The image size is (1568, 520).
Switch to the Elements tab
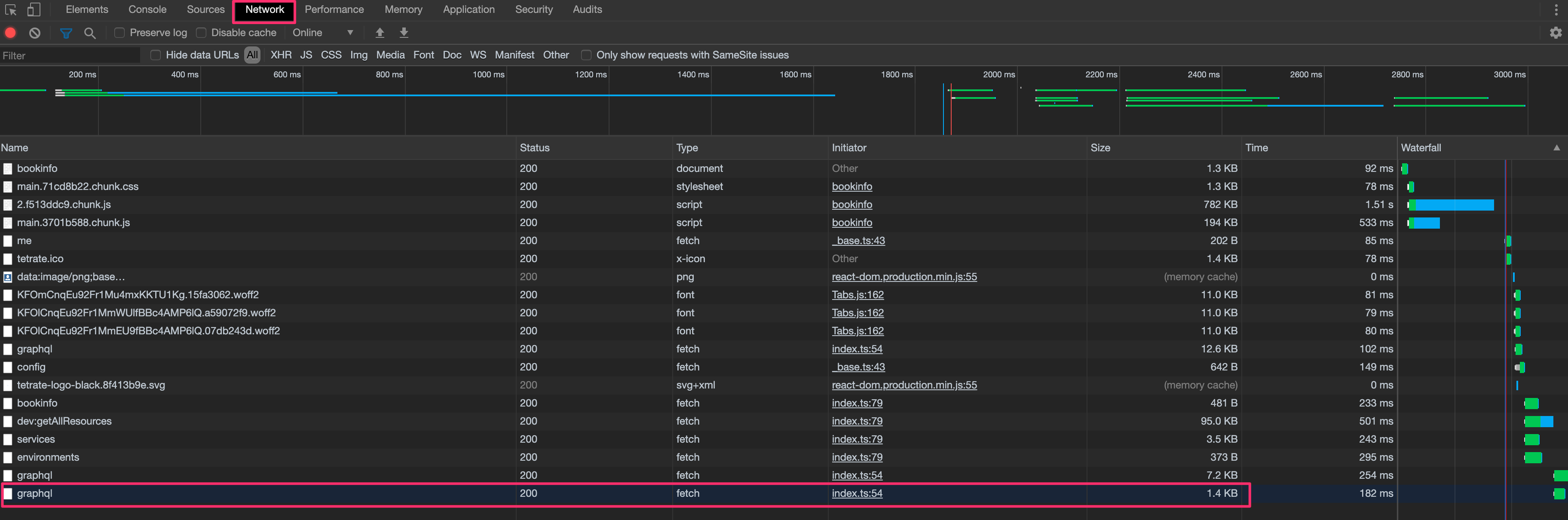point(87,10)
